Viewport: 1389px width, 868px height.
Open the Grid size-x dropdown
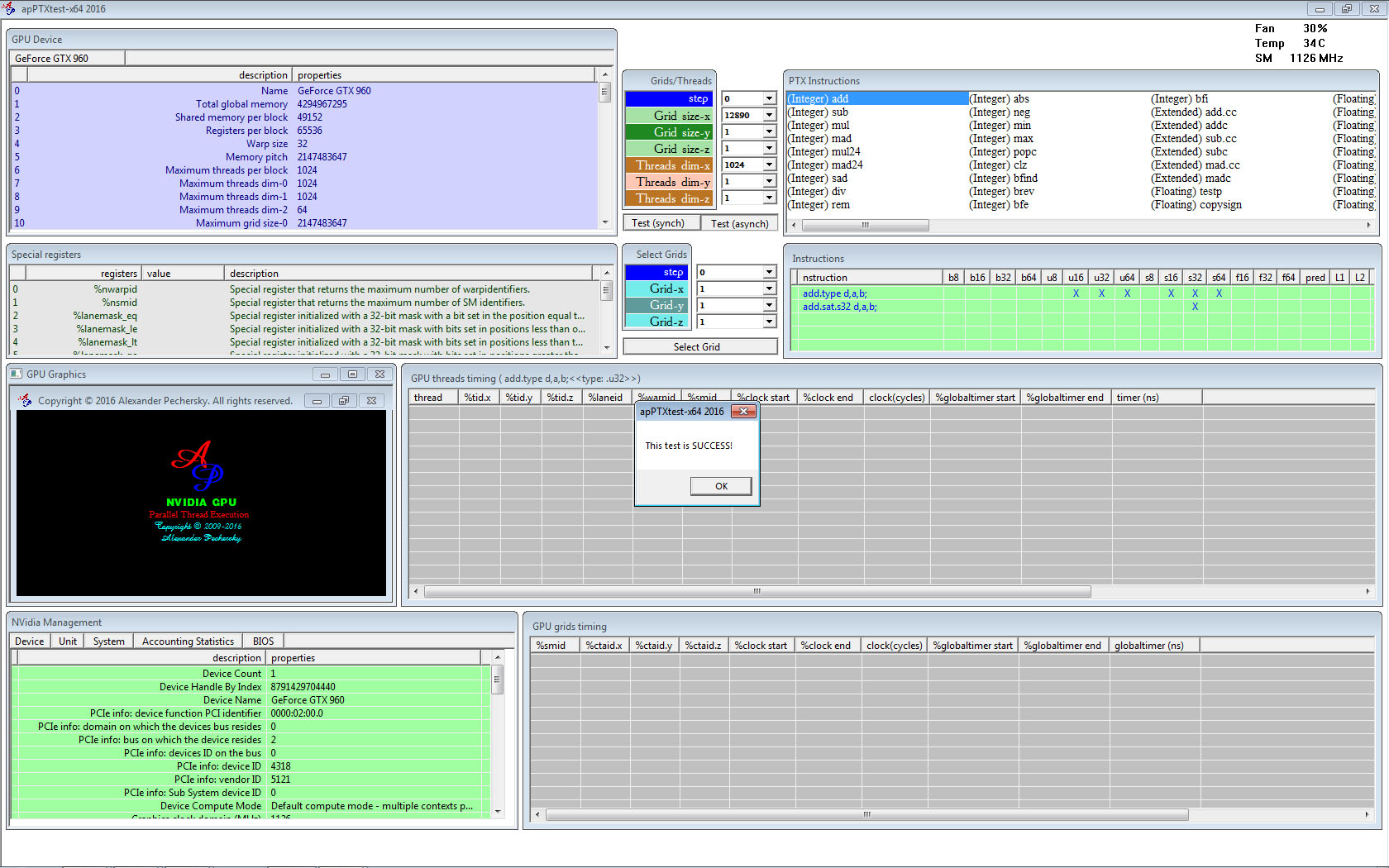769,116
